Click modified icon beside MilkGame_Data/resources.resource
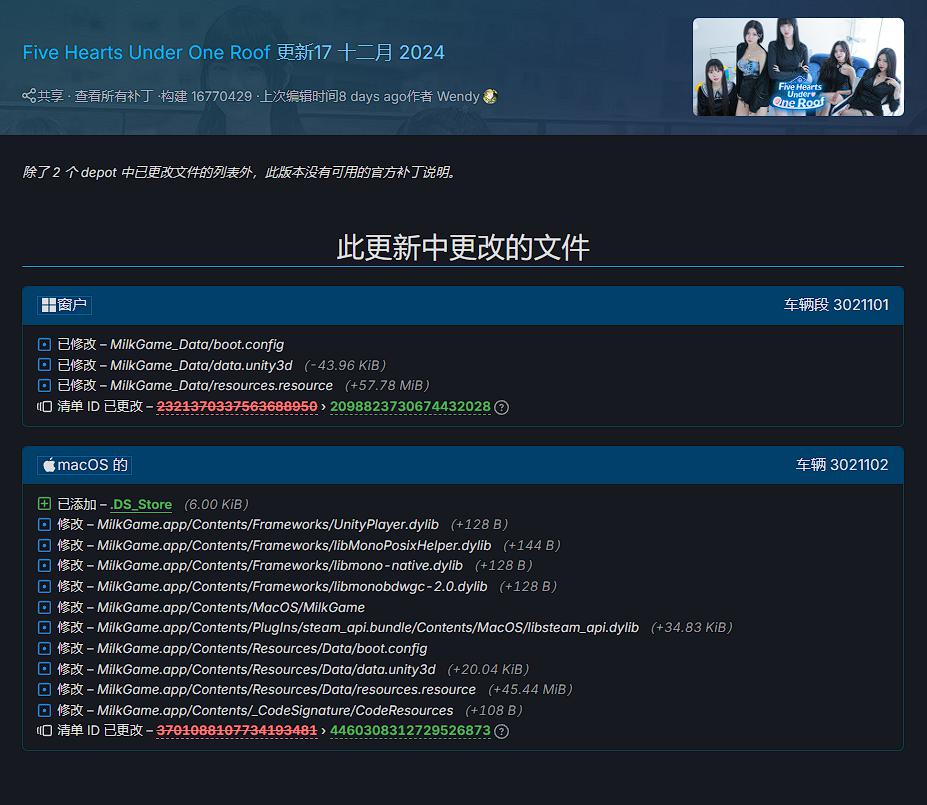 pos(44,385)
